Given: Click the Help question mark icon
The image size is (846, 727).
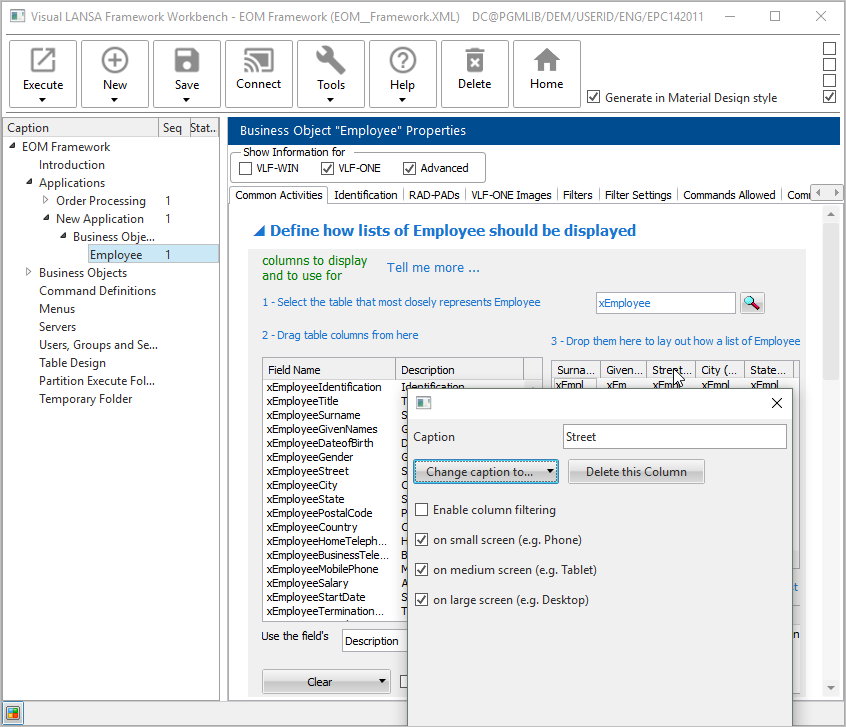Looking at the screenshot, I should coord(403,62).
